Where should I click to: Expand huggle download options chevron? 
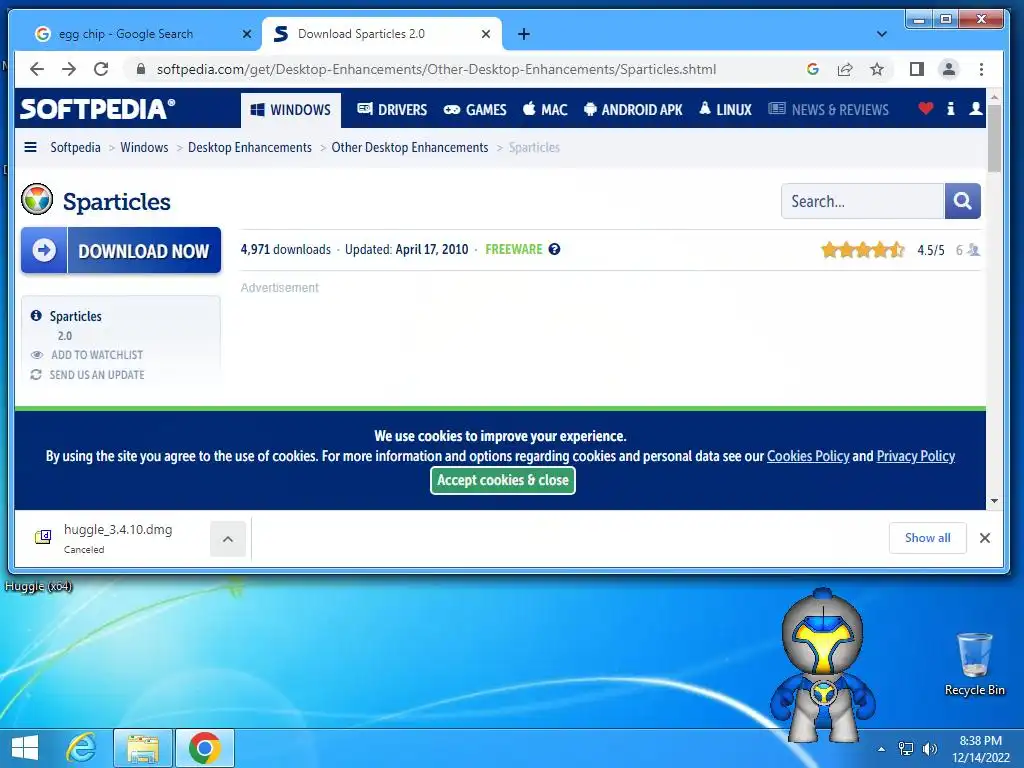[228, 539]
